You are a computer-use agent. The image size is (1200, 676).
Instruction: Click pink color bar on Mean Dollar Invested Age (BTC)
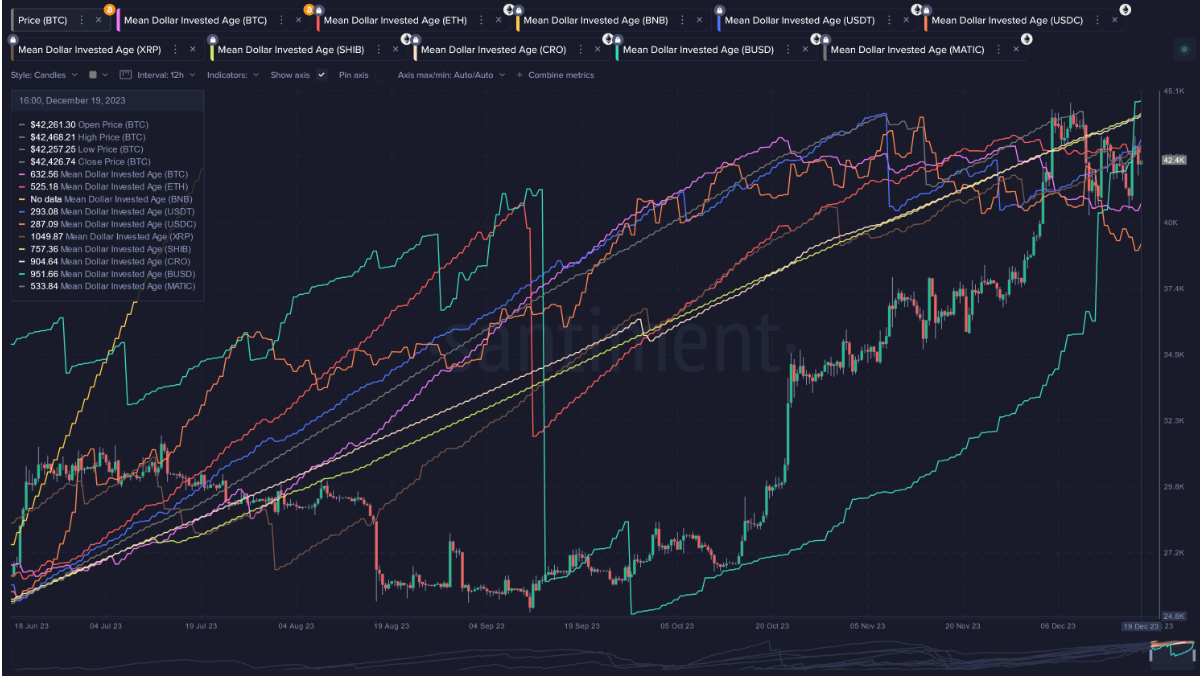pos(118,20)
